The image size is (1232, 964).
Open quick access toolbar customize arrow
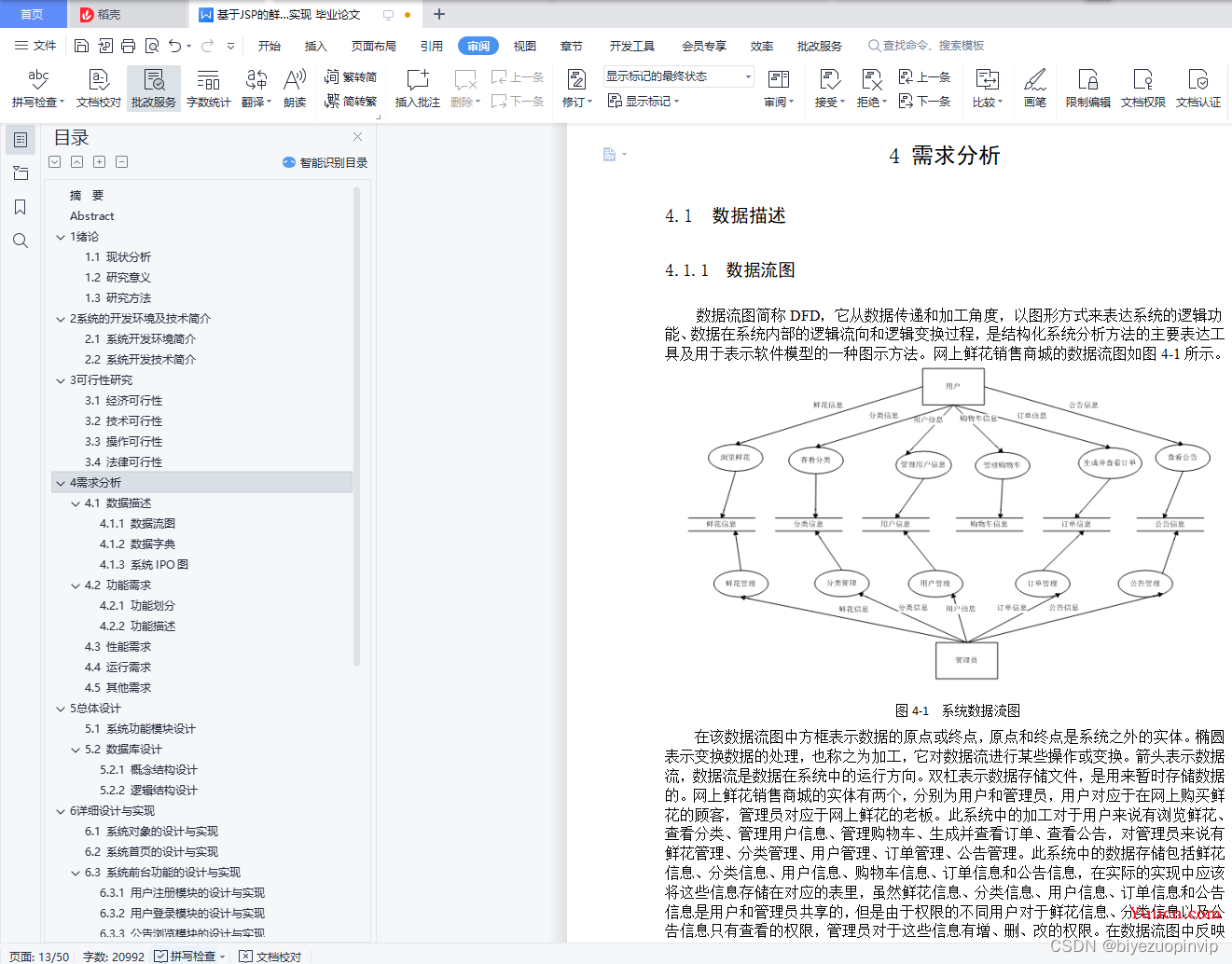230,46
